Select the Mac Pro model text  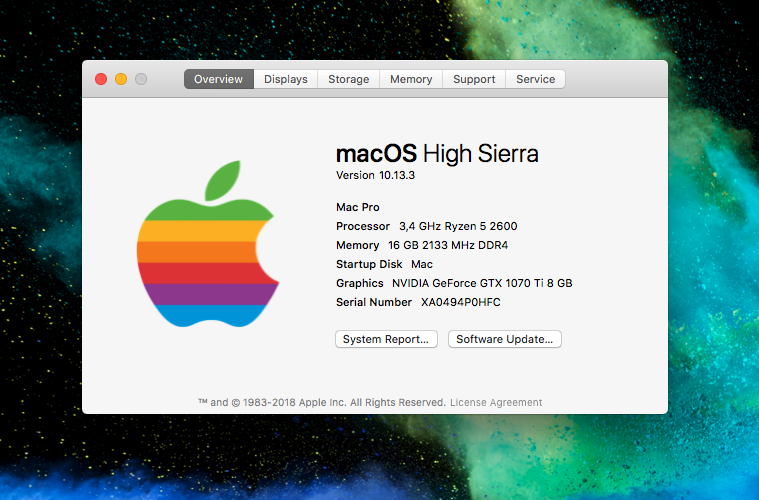[x=358, y=207]
